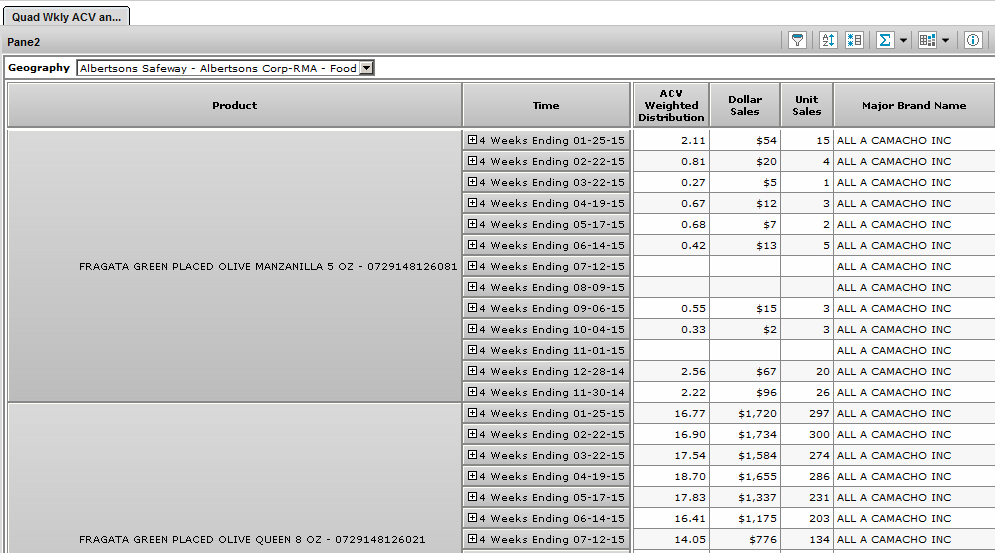
Task: Open the Geography selection dropdown
Action: [366, 68]
